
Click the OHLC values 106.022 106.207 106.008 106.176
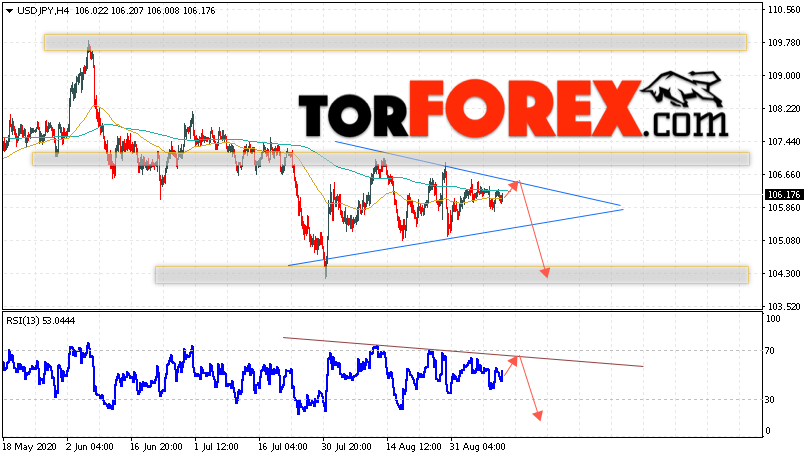click(145, 11)
